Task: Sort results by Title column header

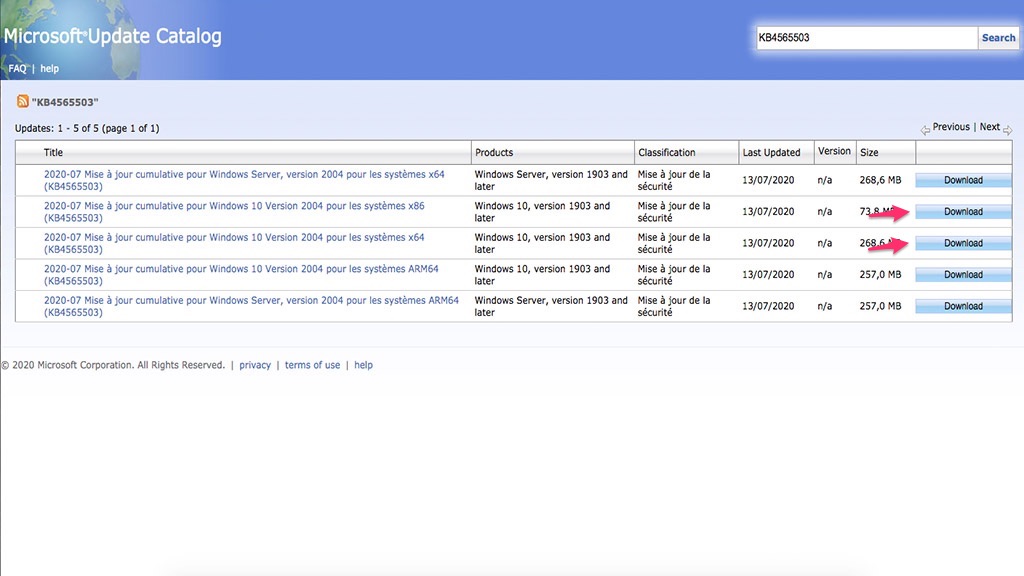Action: (54, 152)
